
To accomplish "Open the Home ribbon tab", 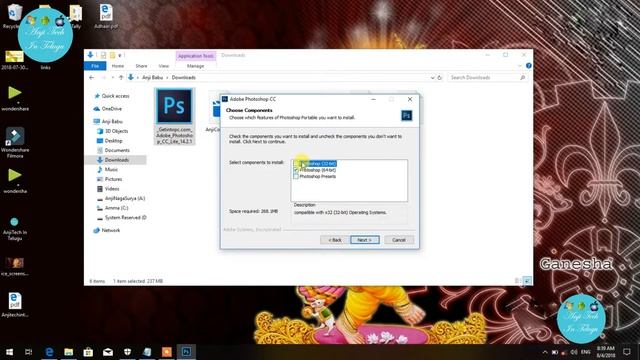I will (118, 66).
